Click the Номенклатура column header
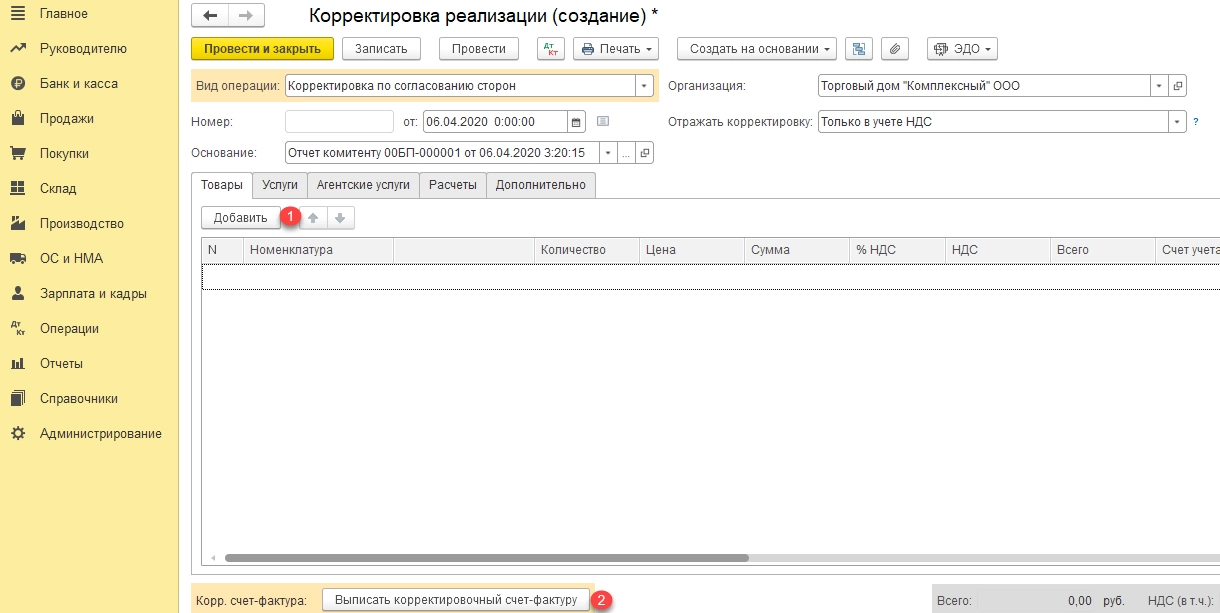 coord(319,250)
